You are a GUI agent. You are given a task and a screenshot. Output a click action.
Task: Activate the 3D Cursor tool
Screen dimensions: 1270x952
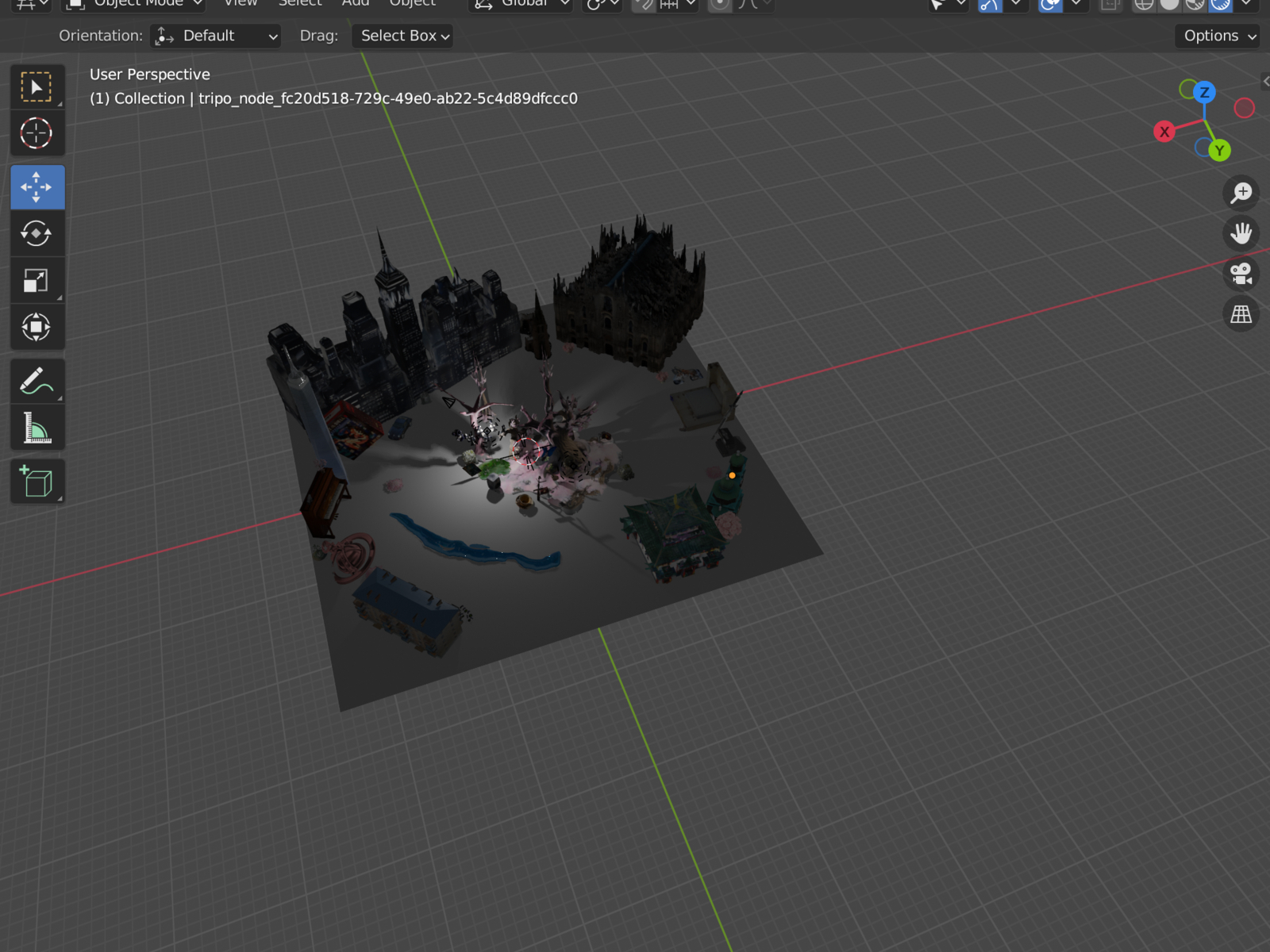click(37, 133)
